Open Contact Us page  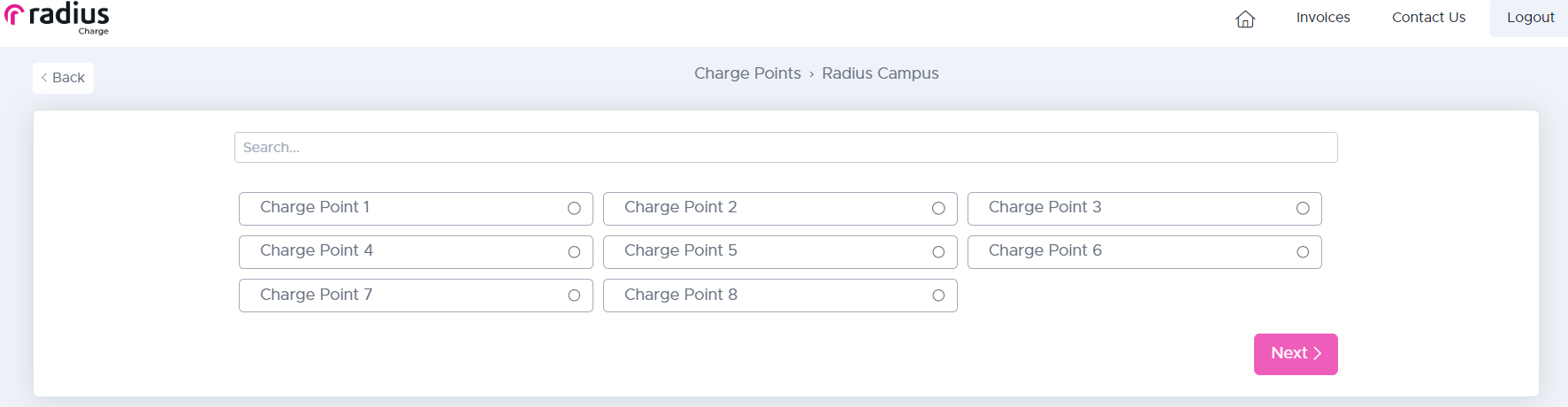(1428, 18)
